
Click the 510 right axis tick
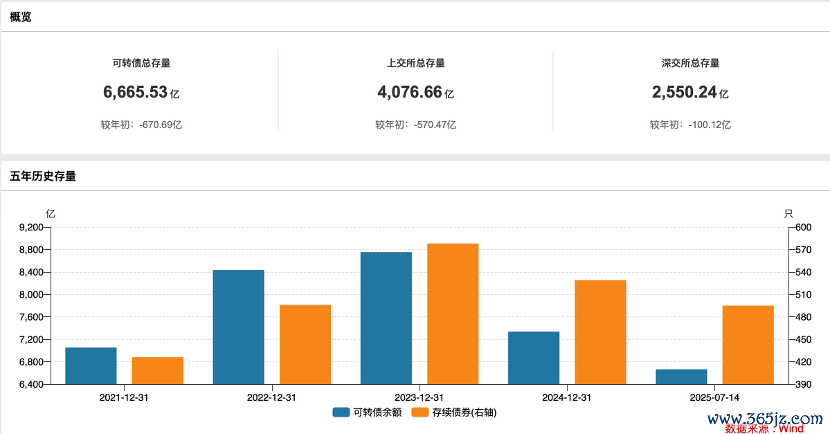[x=804, y=295]
